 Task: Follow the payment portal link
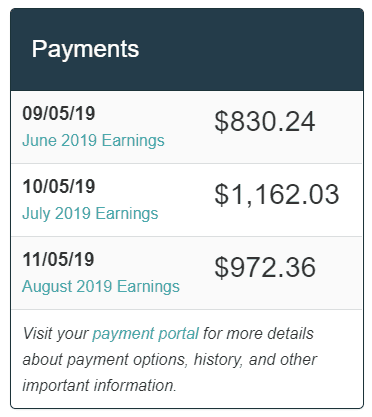coord(146,333)
